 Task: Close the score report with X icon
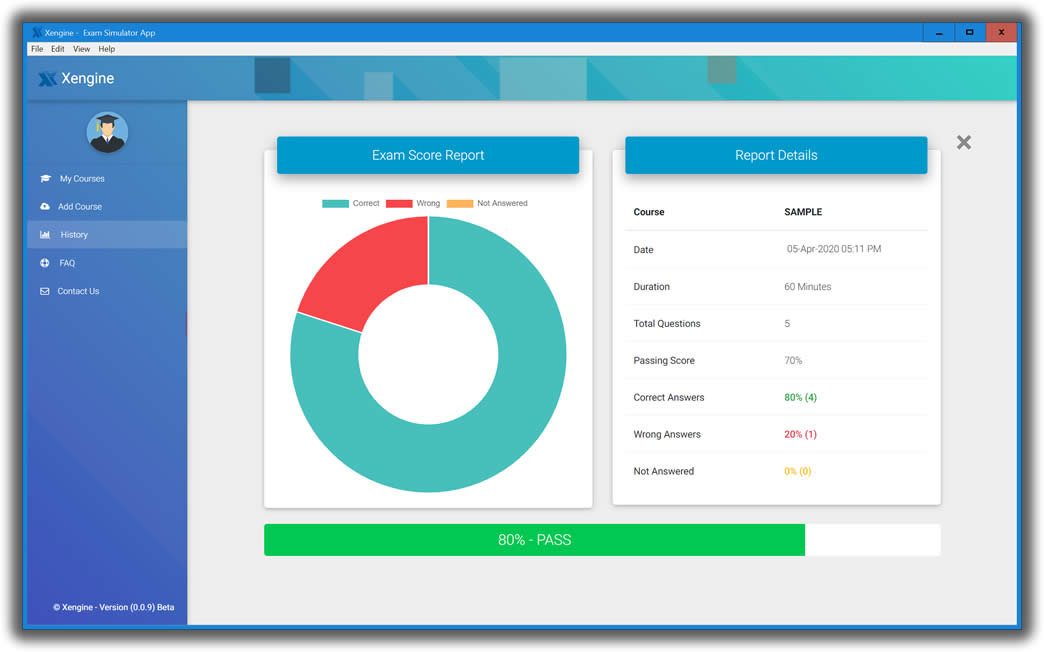click(x=963, y=142)
